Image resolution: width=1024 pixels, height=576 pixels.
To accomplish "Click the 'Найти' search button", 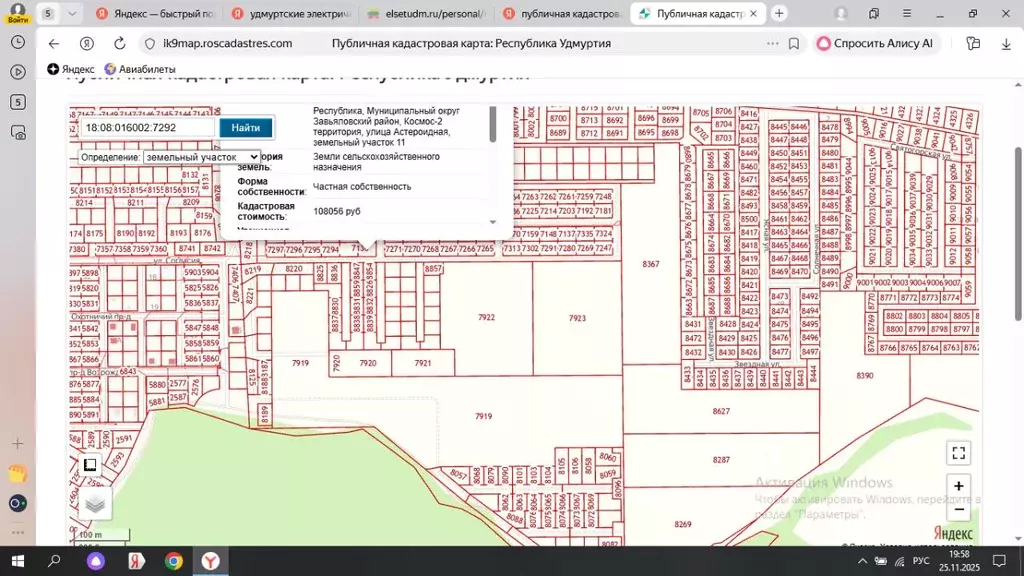I will [x=245, y=128].
